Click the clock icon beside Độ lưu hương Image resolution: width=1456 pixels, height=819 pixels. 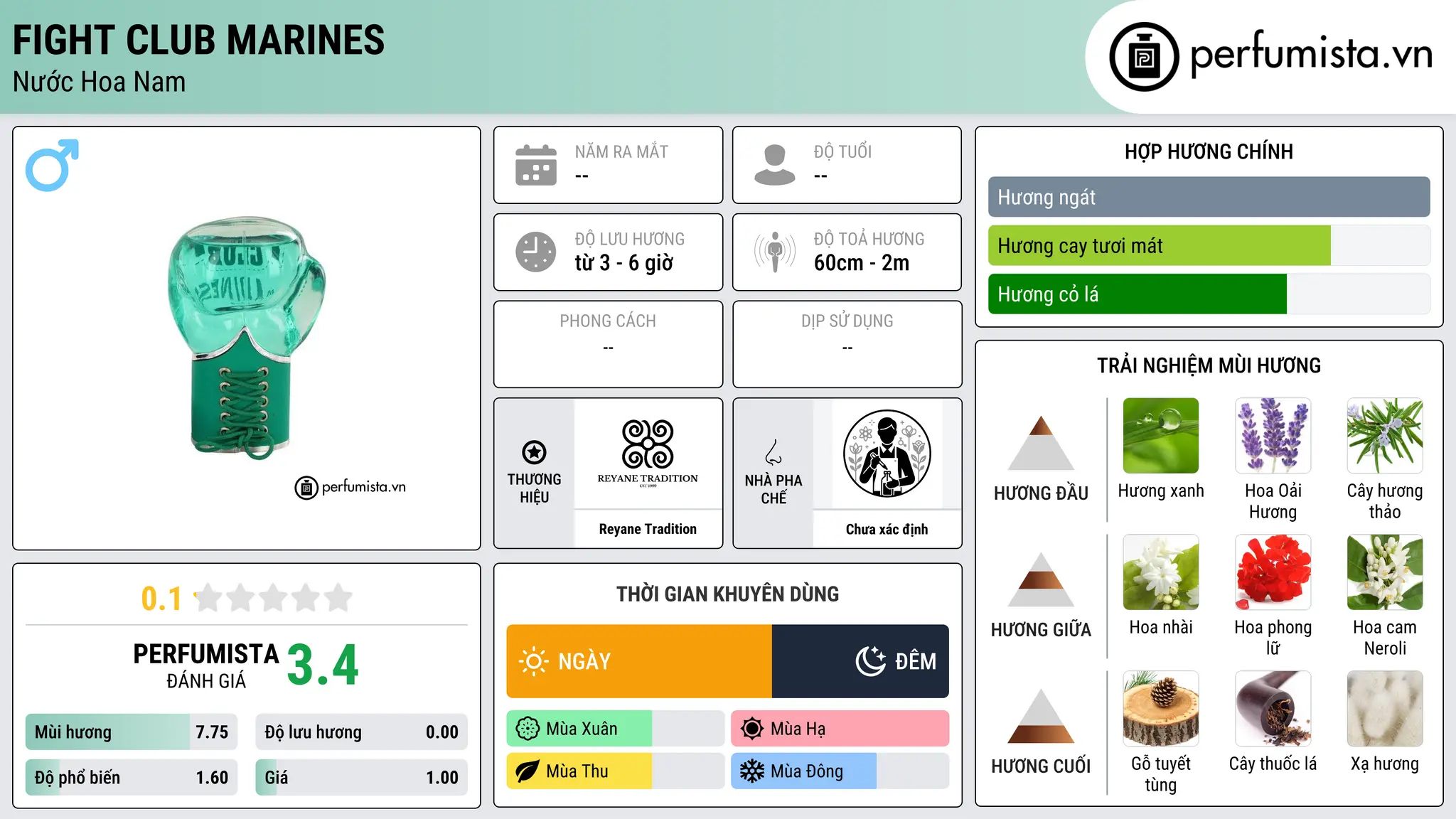(536, 252)
